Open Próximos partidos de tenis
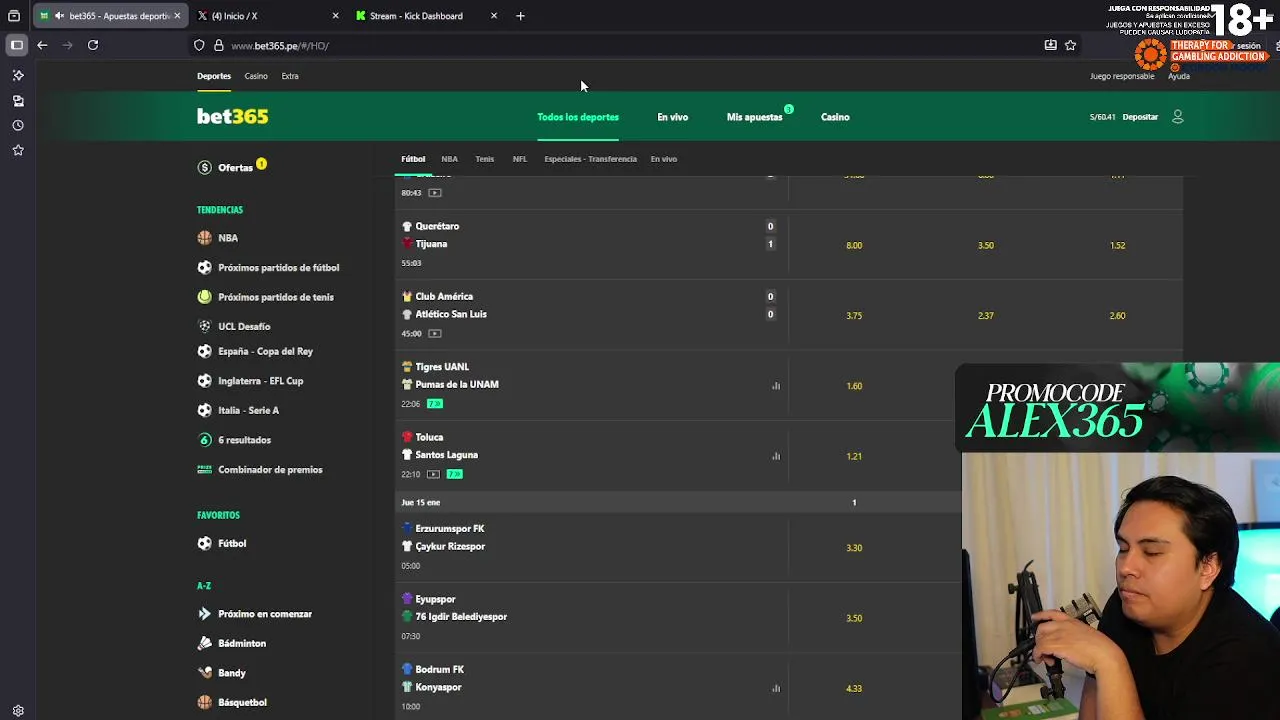This screenshot has width=1280, height=720. [276, 297]
